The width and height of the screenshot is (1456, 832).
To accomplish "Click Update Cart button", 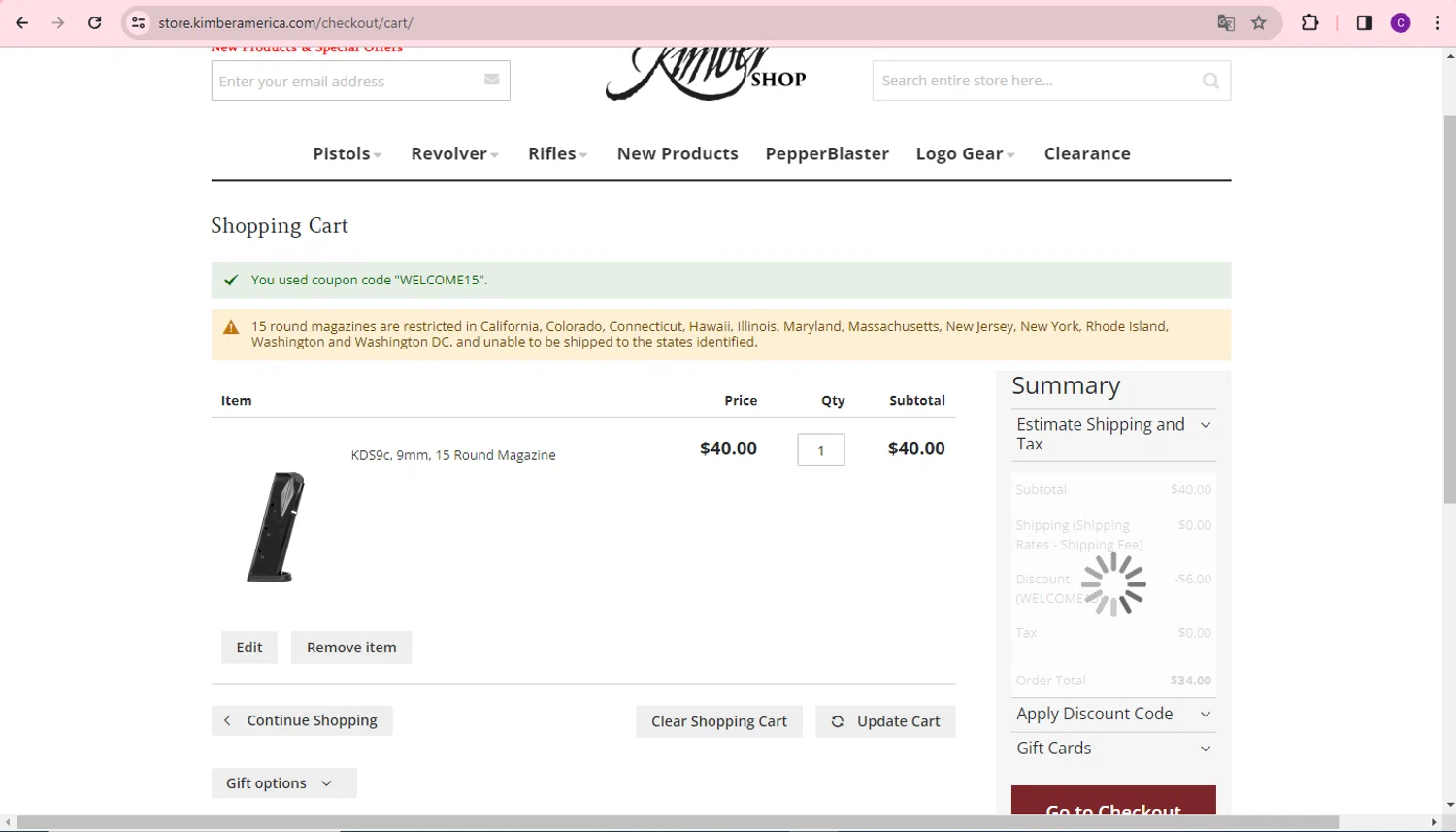I will [x=885, y=721].
